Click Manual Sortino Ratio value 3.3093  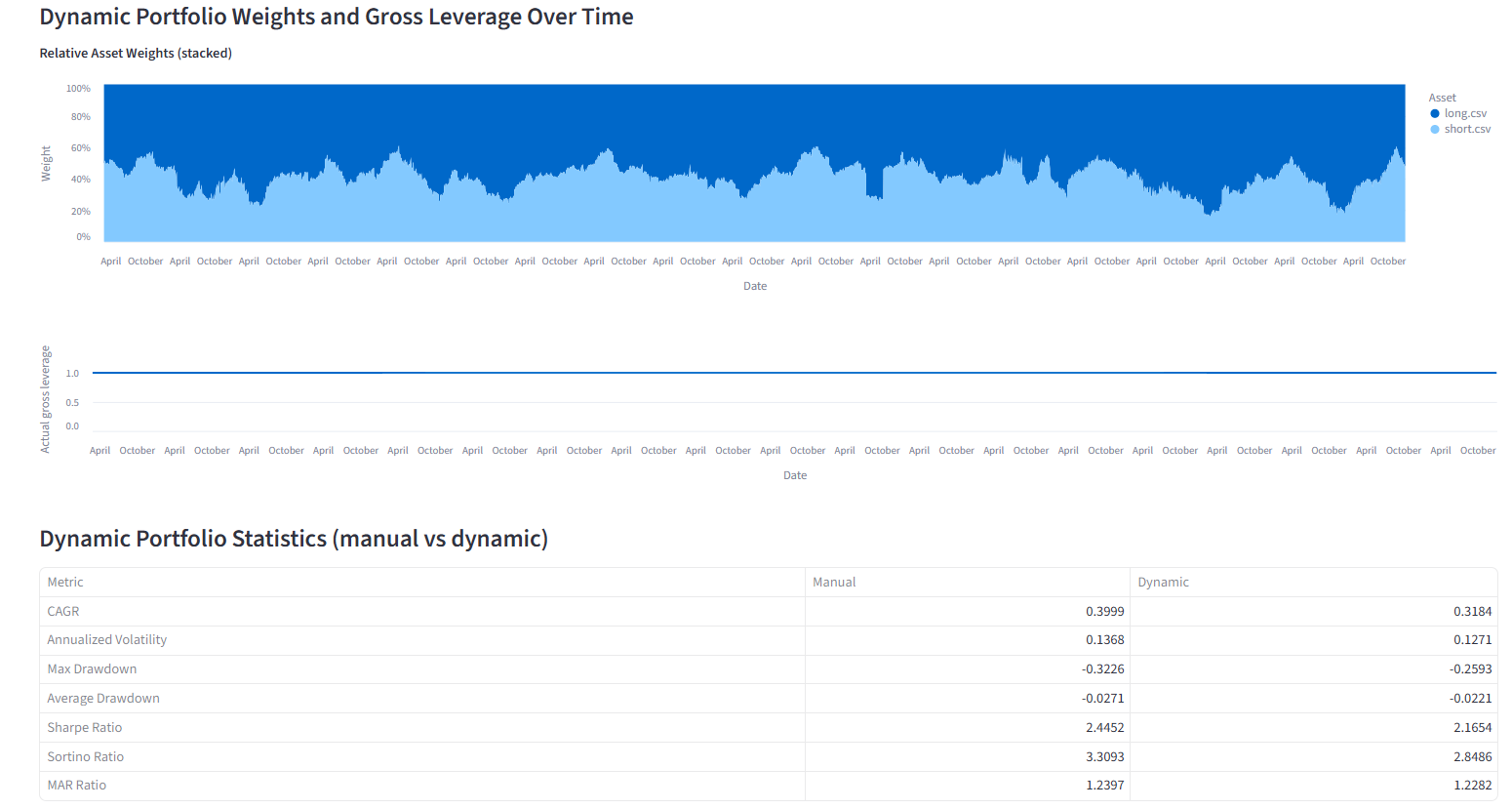point(1105,756)
